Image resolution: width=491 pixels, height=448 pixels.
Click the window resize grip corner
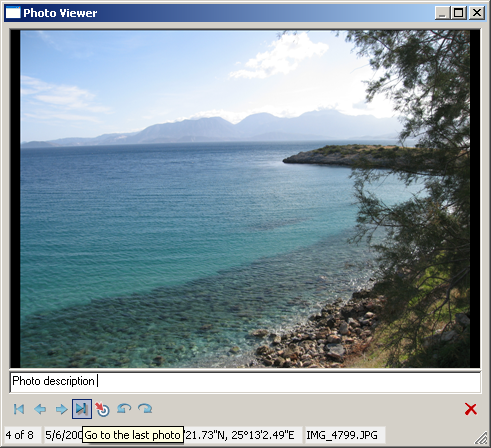point(481,438)
